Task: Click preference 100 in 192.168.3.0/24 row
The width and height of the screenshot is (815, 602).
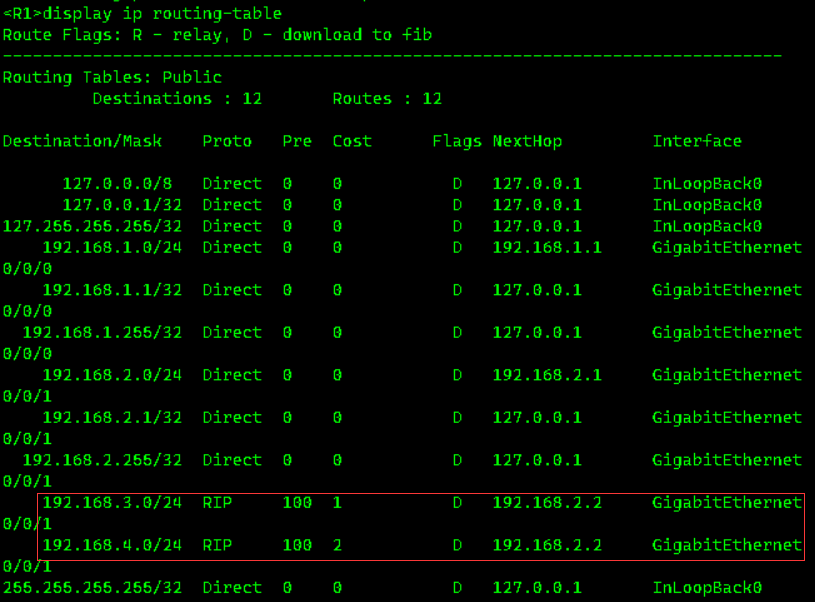Action: click(297, 503)
